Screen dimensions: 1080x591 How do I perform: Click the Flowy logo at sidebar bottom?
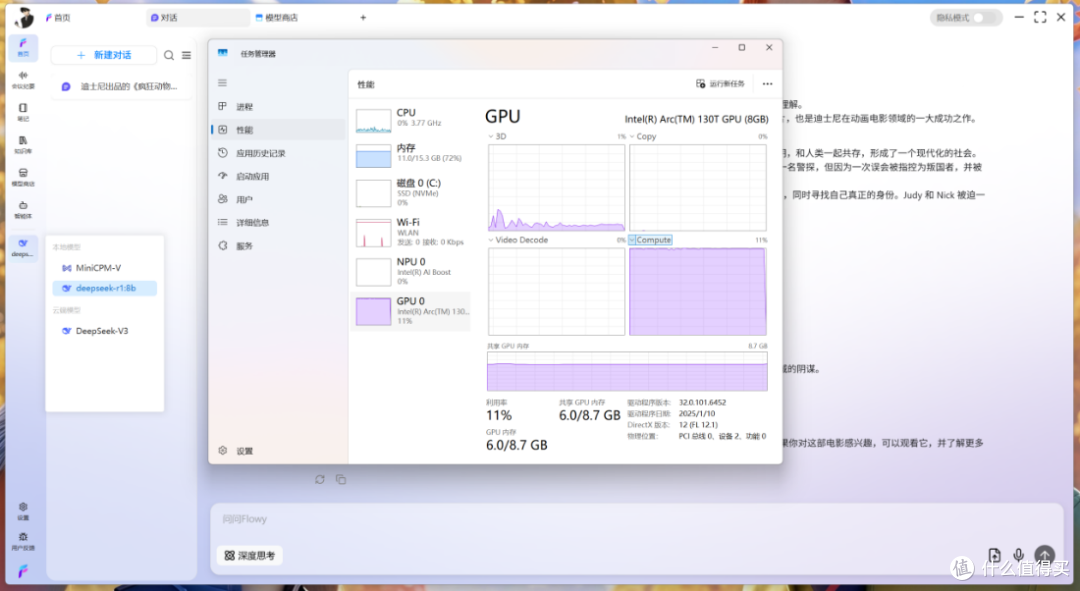23,571
